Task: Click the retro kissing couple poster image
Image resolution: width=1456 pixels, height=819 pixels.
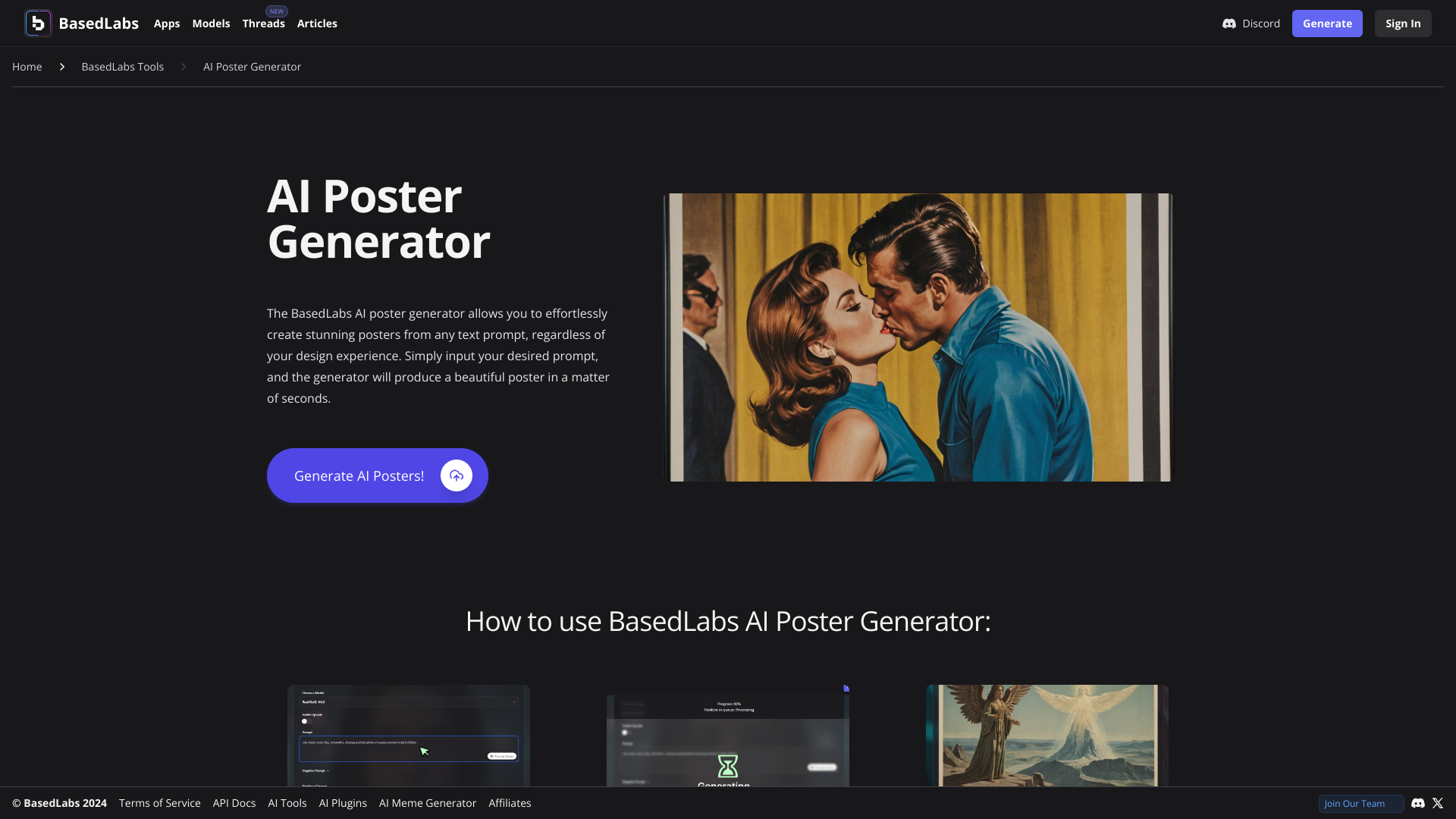Action: (918, 337)
